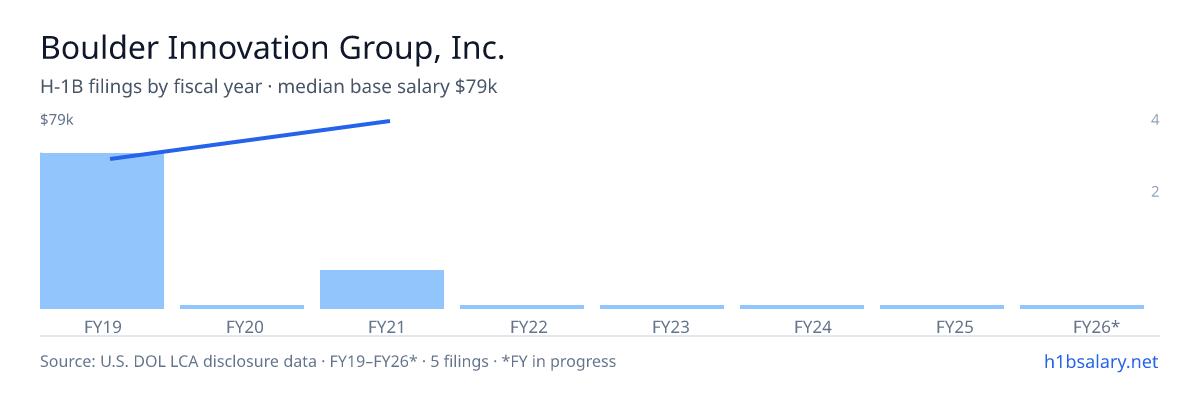Click the FY26* axis label

[1096, 326]
